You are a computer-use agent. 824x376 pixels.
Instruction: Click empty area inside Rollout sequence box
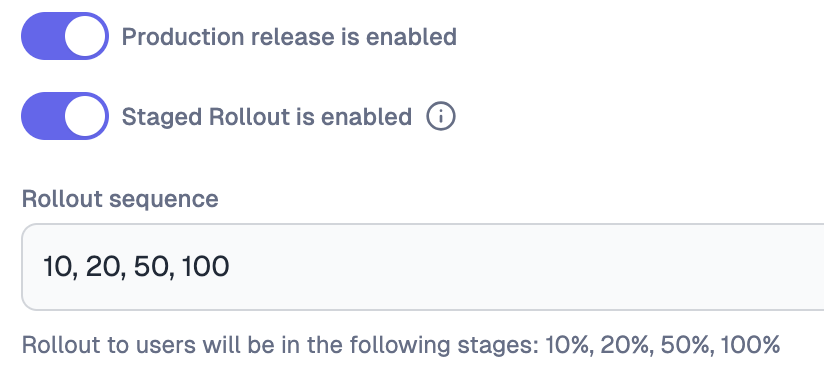point(526,267)
